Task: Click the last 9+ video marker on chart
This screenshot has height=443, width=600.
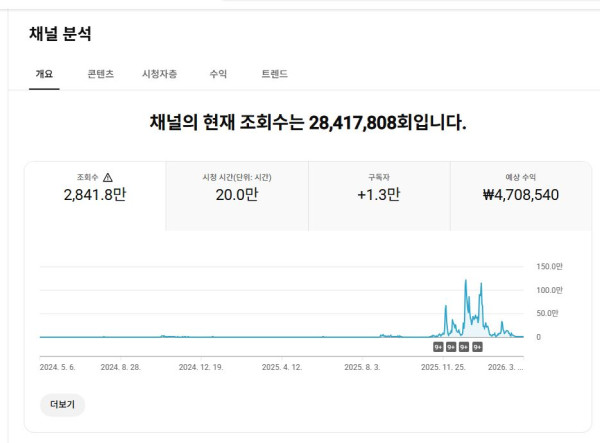Action: [478, 347]
